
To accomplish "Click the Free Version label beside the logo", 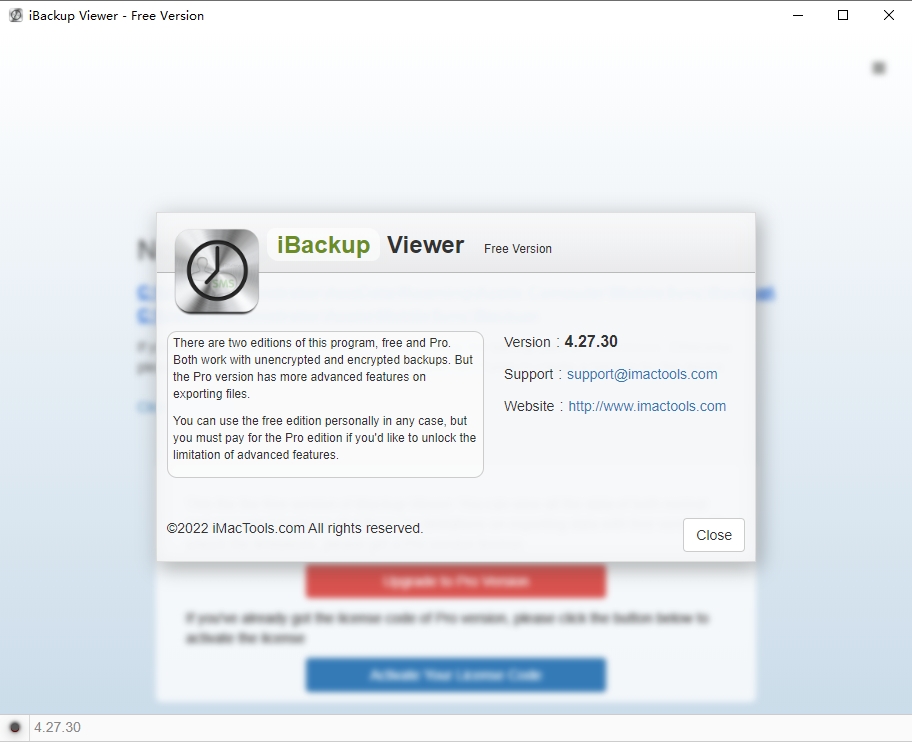I will (x=517, y=249).
